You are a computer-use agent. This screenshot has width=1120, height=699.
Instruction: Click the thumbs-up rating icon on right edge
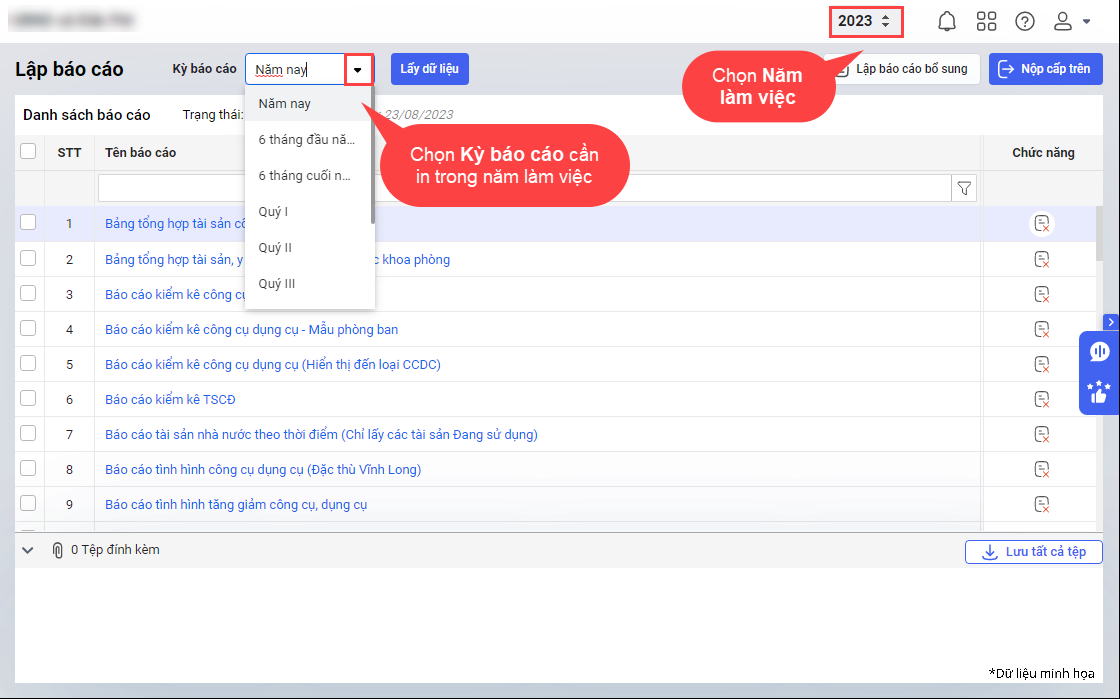(x=1099, y=392)
